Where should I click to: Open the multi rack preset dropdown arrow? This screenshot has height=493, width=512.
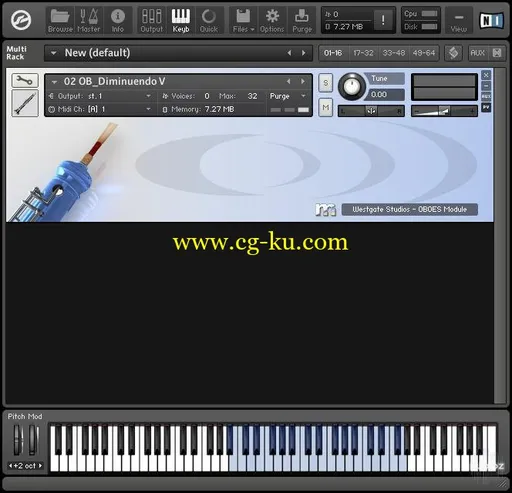53,53
